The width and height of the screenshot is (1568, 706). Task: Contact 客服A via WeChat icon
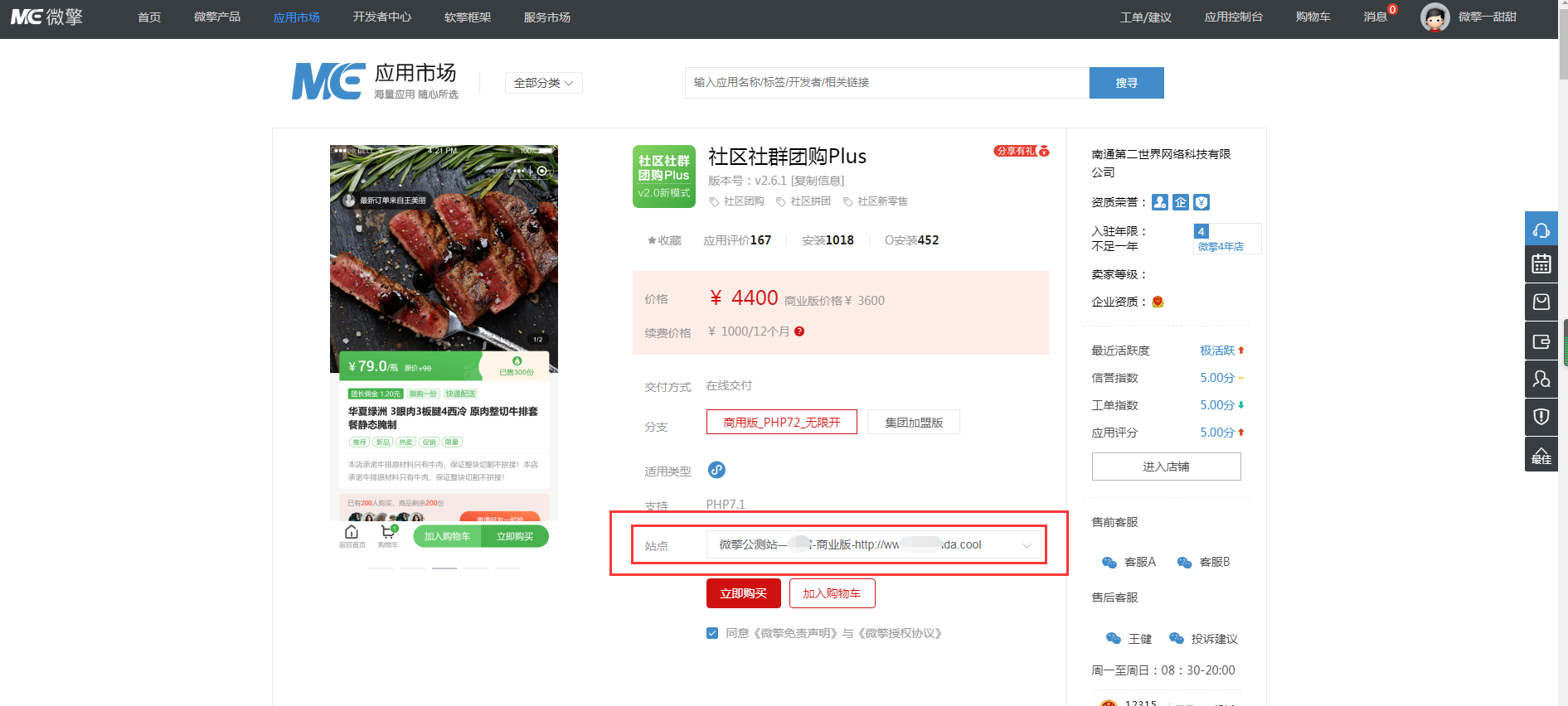click(x=1109, y=563)
